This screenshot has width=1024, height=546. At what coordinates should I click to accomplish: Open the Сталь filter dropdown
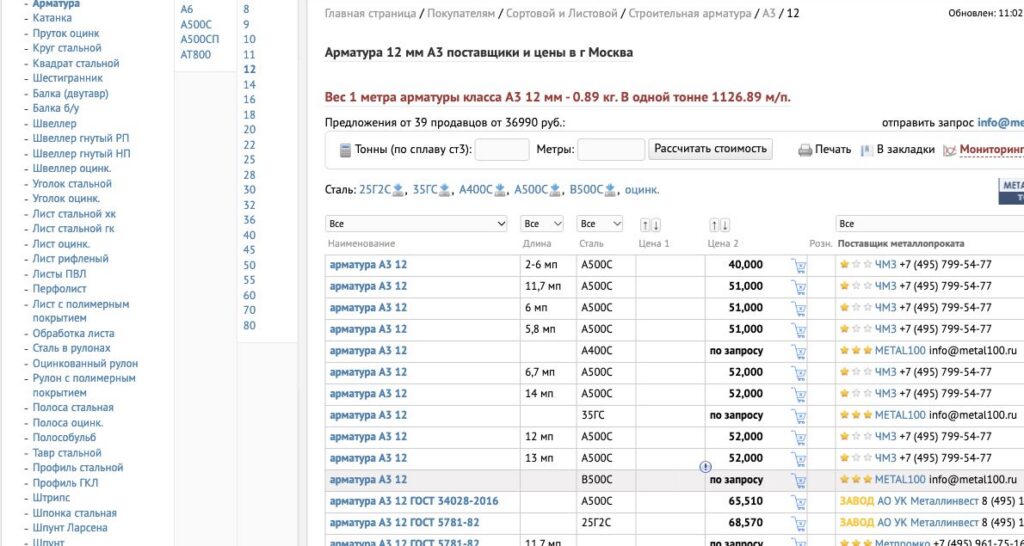click(600, 224)
